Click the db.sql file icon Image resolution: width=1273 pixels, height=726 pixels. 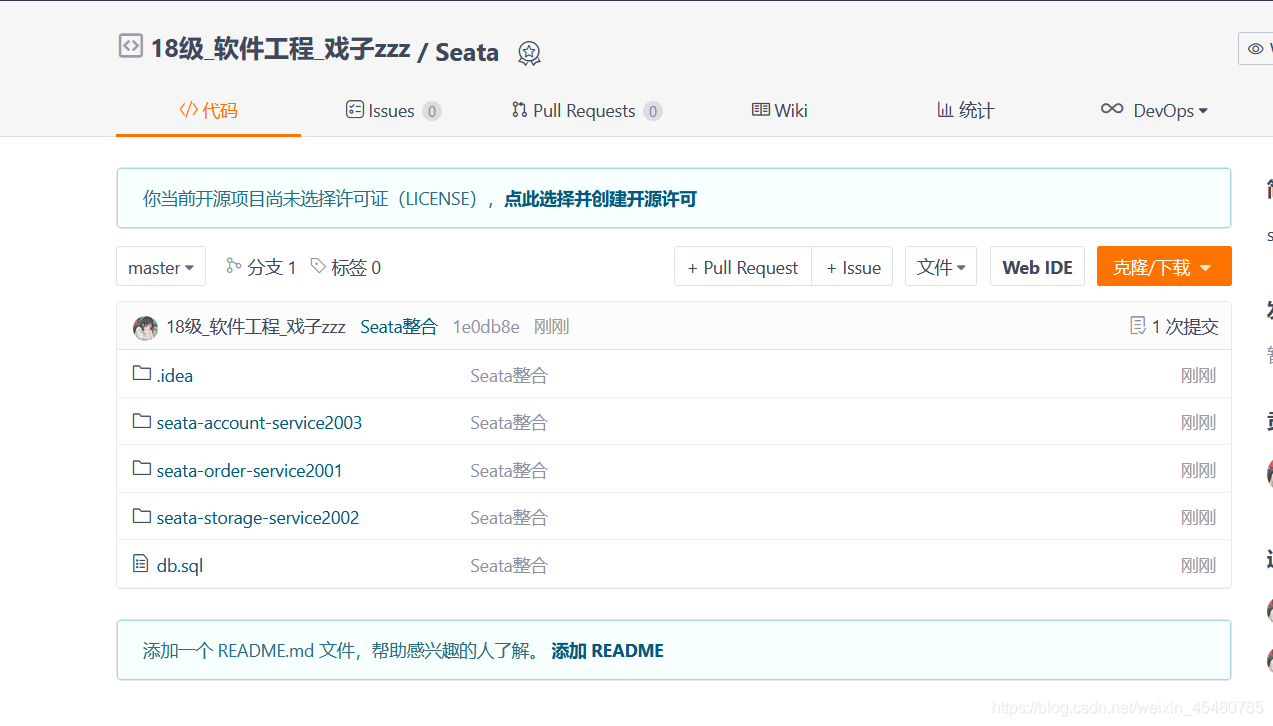141,564
